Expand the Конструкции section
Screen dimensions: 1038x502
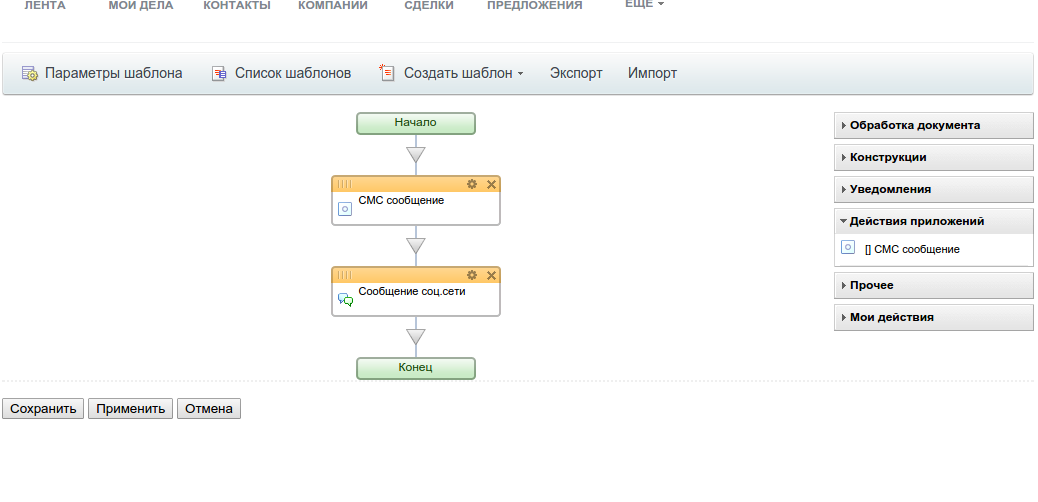point(933,158)
